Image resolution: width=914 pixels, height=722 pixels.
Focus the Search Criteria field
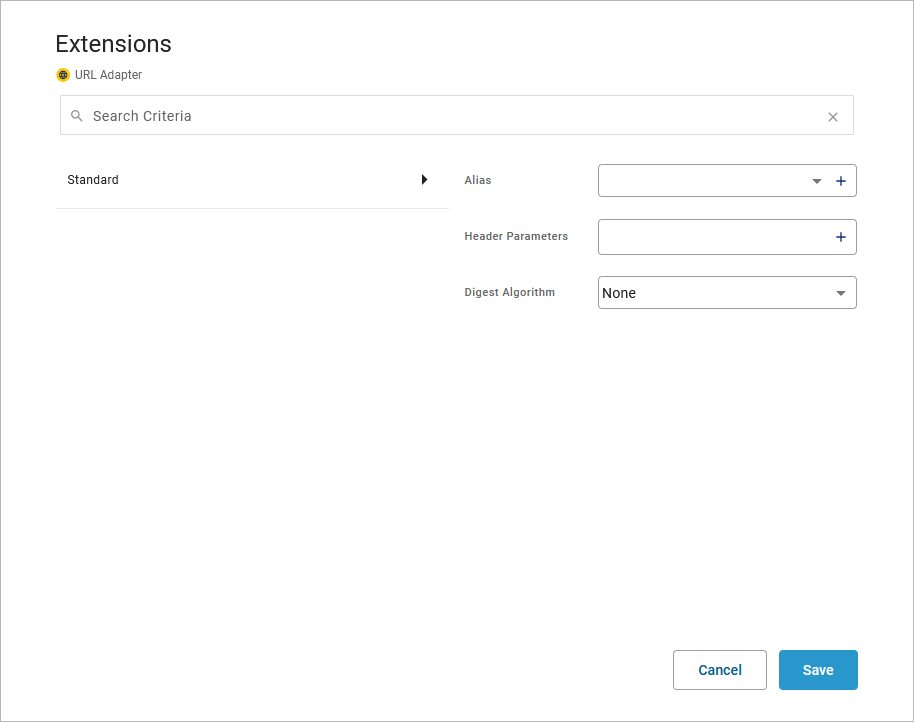[x=450, y=116]
